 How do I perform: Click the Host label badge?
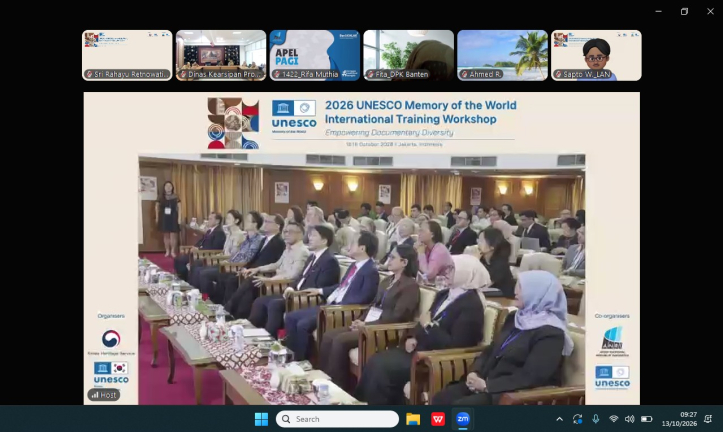point(104,395)
